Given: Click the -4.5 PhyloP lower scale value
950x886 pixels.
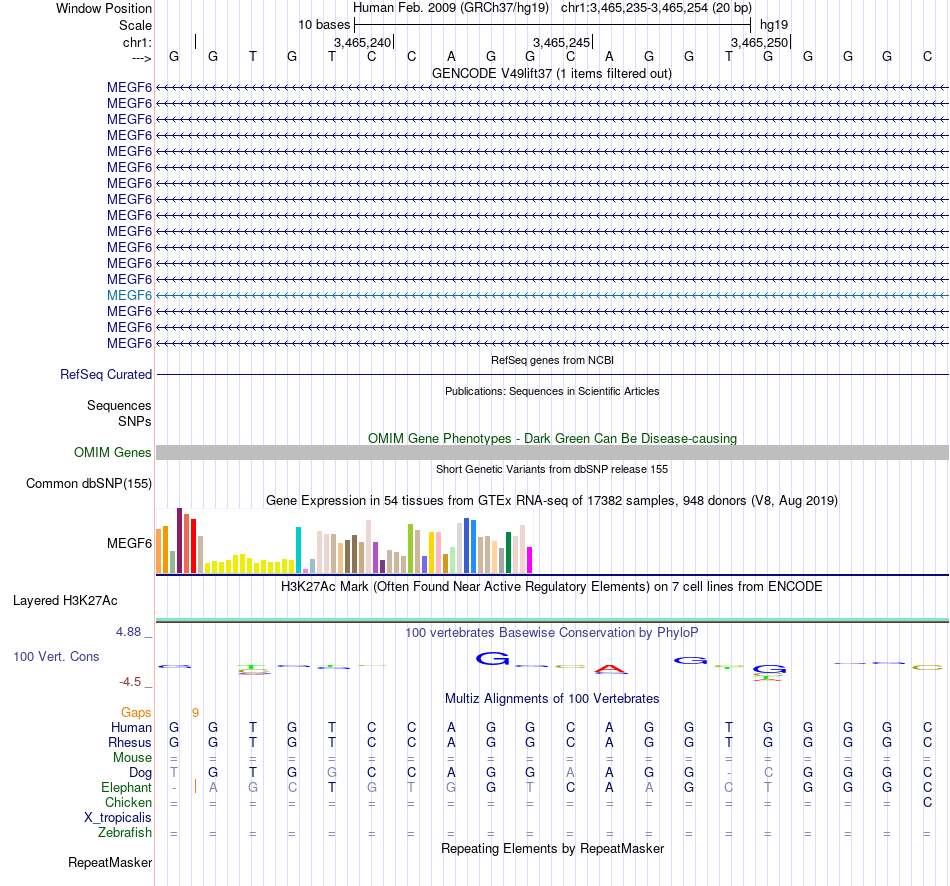Looking at the screenshot, I should (130, 682).
